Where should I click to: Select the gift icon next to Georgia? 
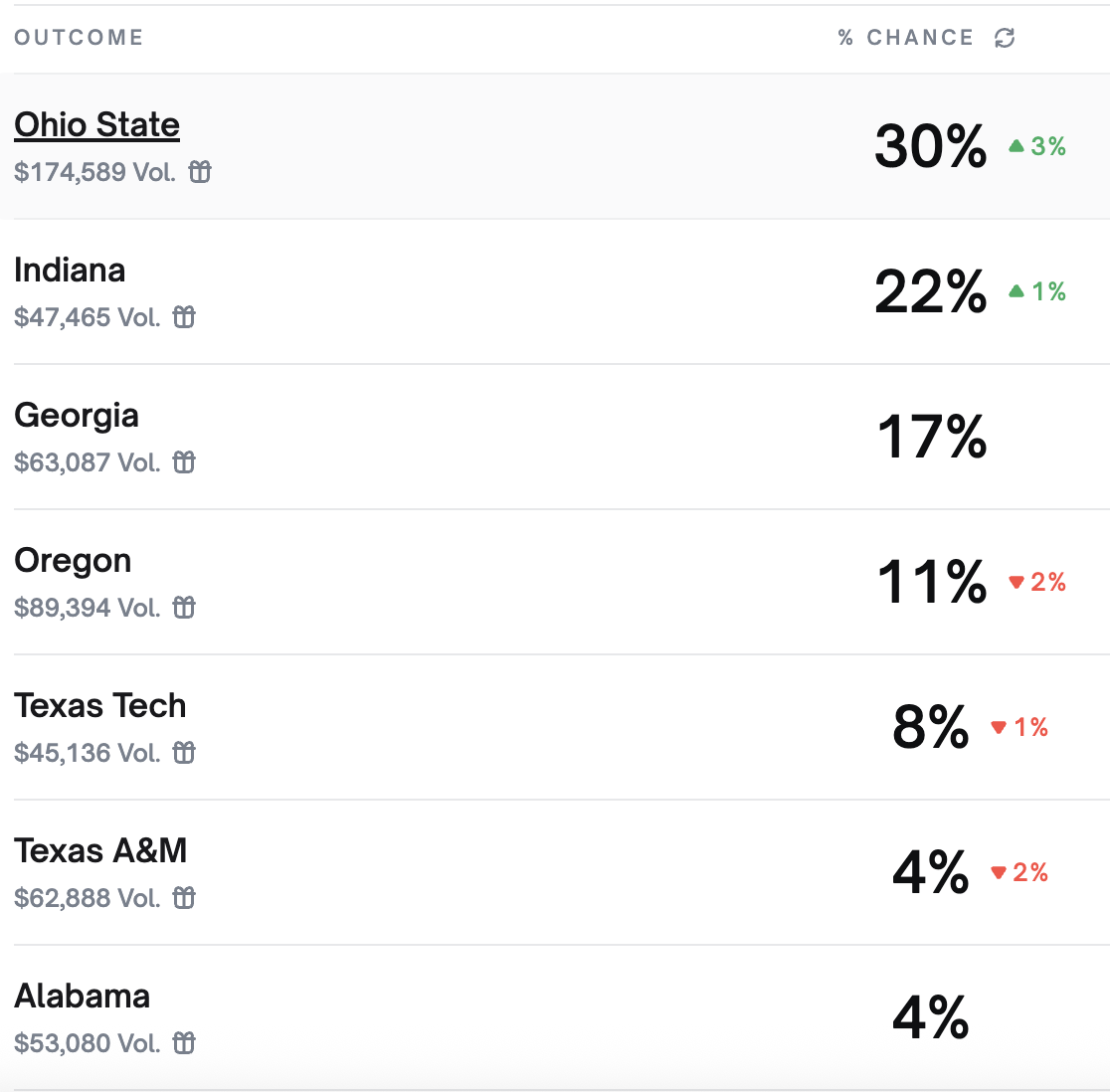tap(185, 461)
